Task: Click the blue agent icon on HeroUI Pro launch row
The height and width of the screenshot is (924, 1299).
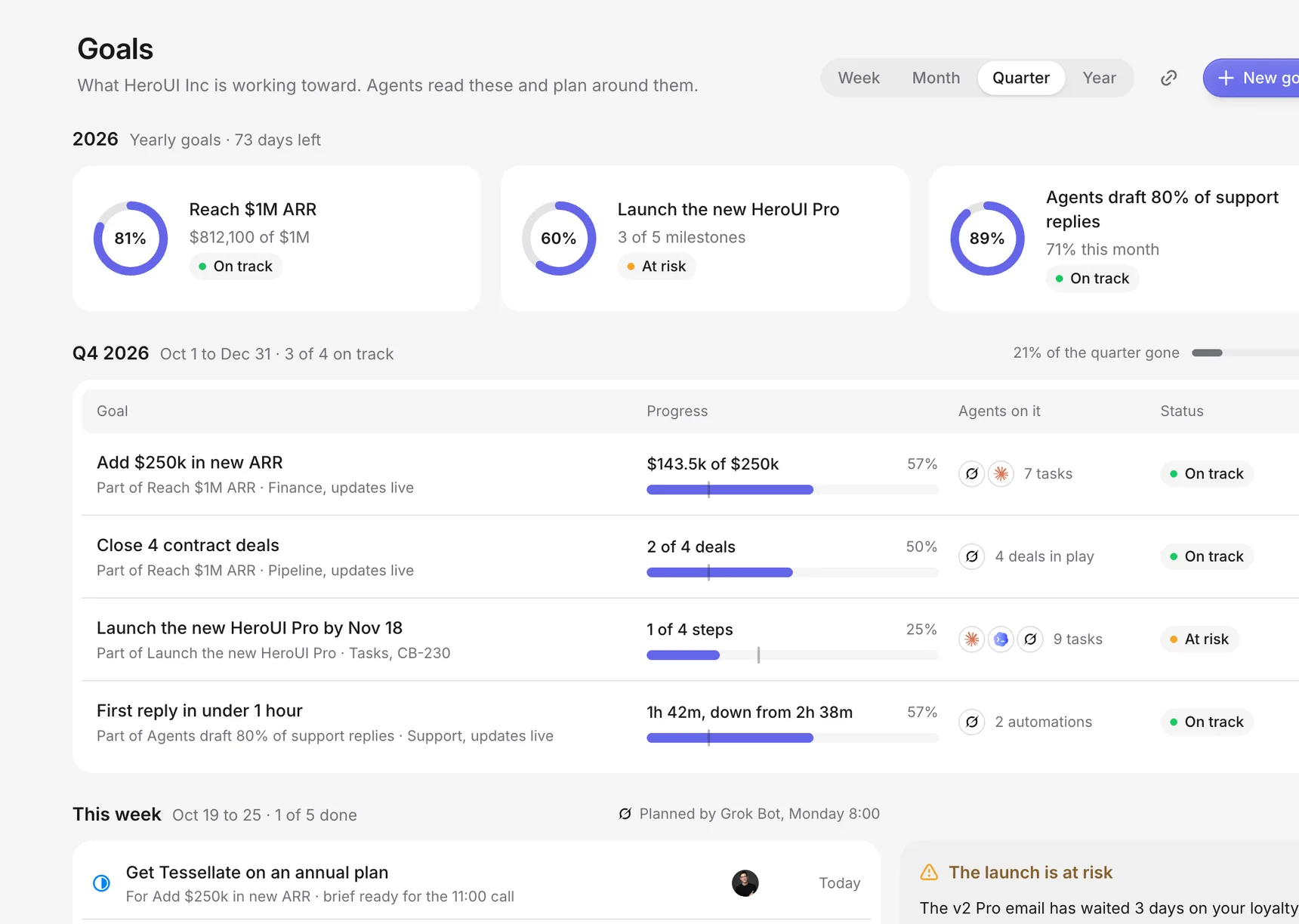Action: pyautogui.click(x=1001, y=639)
